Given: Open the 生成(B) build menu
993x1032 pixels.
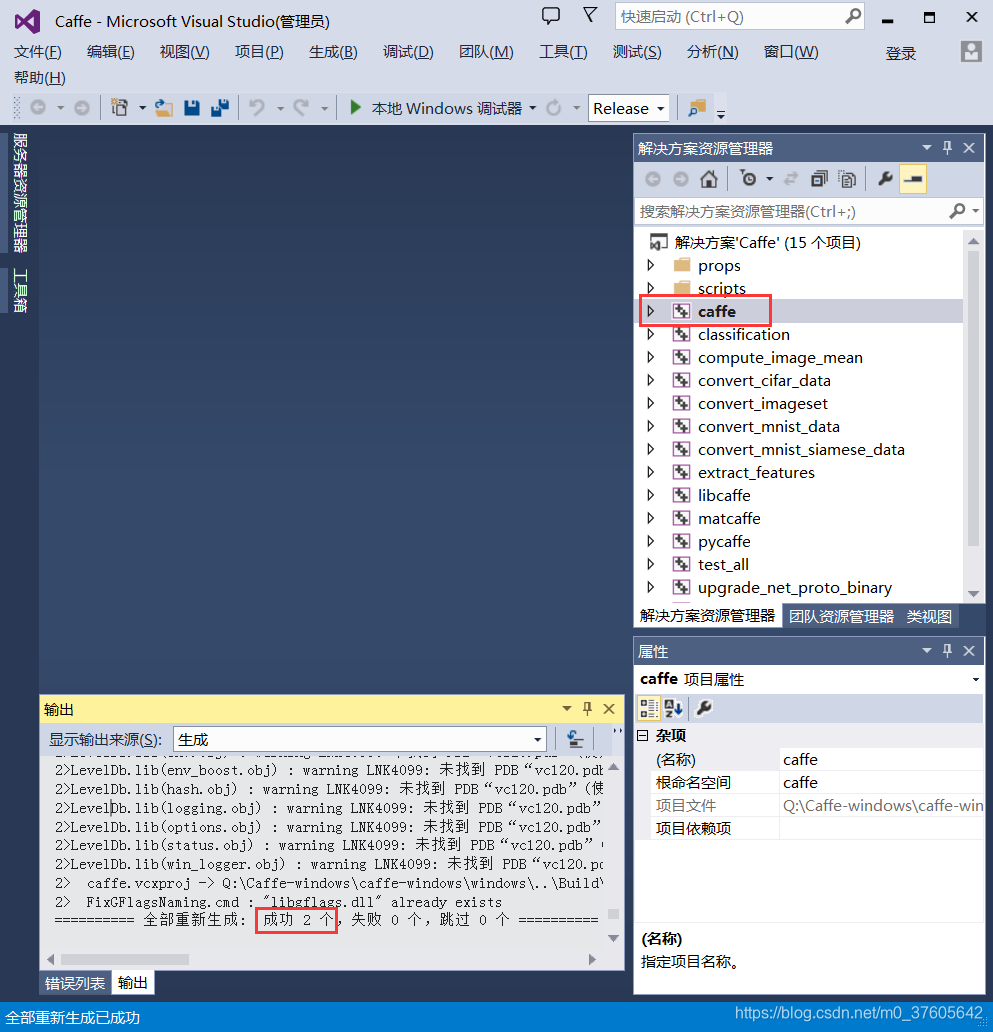Looking at the screenshot, I should point(333,52).
